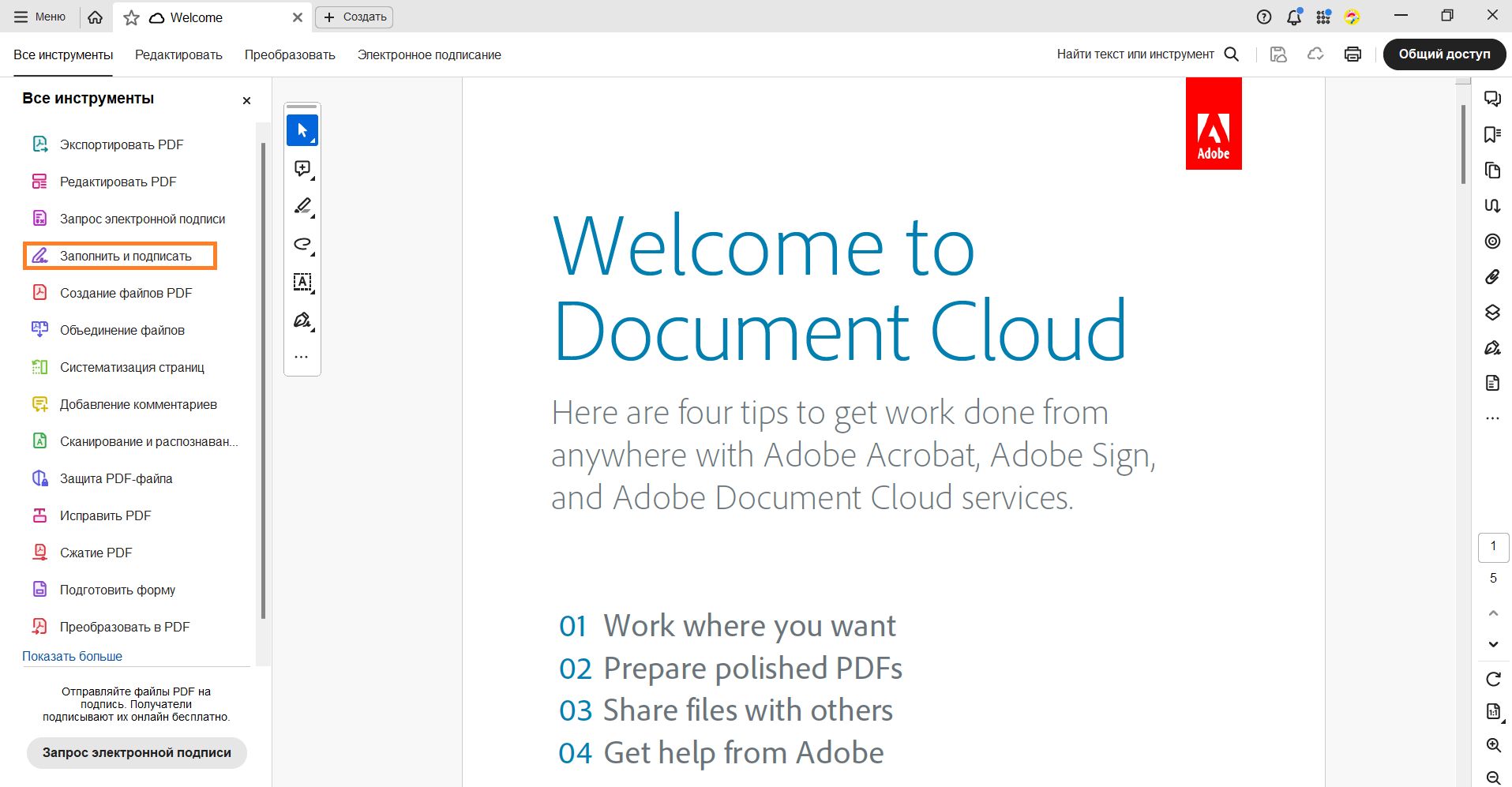The height and width of the screenshot is (787, 1512).
Task: Open the Layers panel icon
Action: click(x=1492, y=313)
